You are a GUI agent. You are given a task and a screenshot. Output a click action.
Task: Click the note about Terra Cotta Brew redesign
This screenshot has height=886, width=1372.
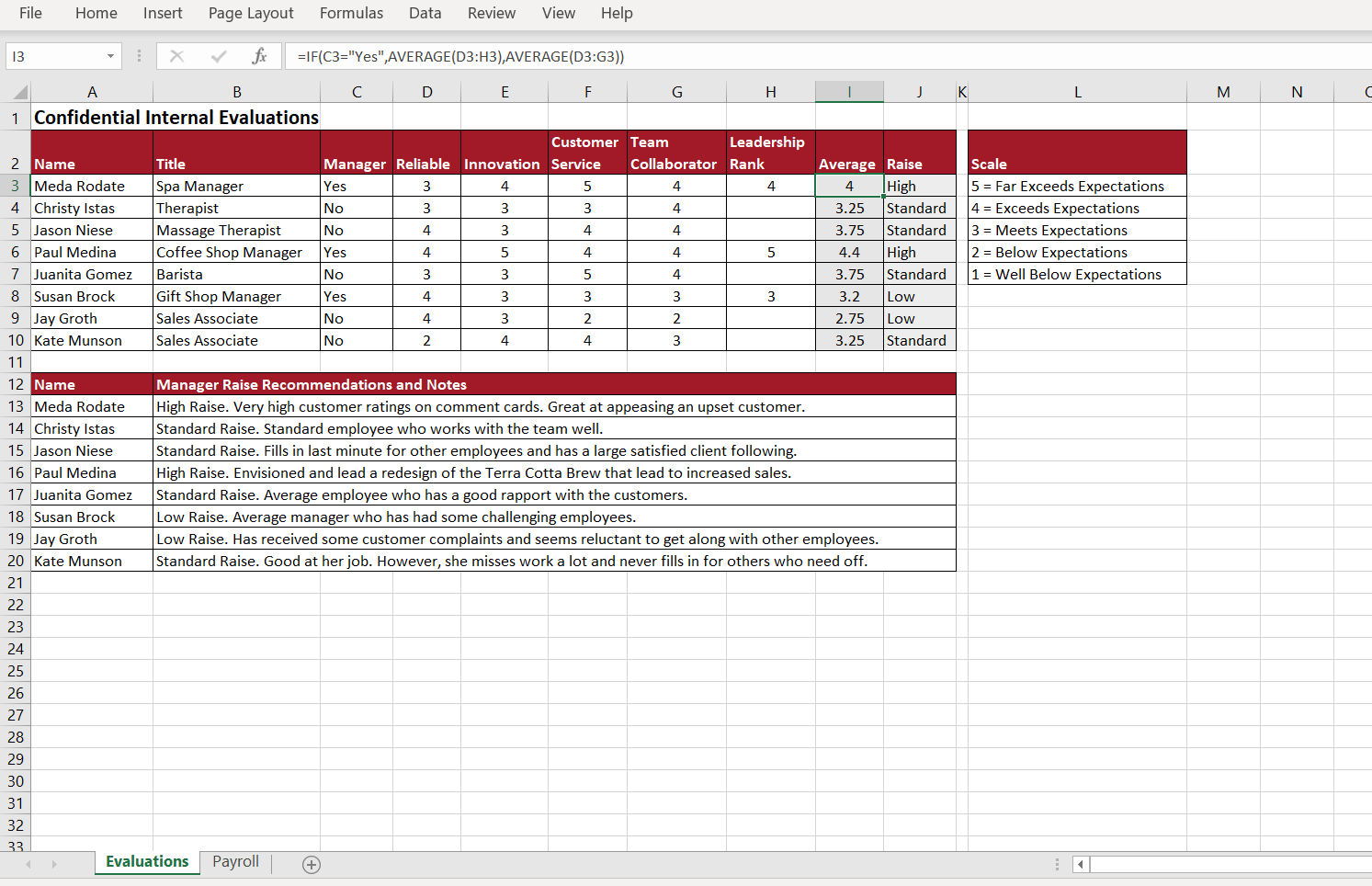click(x=554, y=472)
